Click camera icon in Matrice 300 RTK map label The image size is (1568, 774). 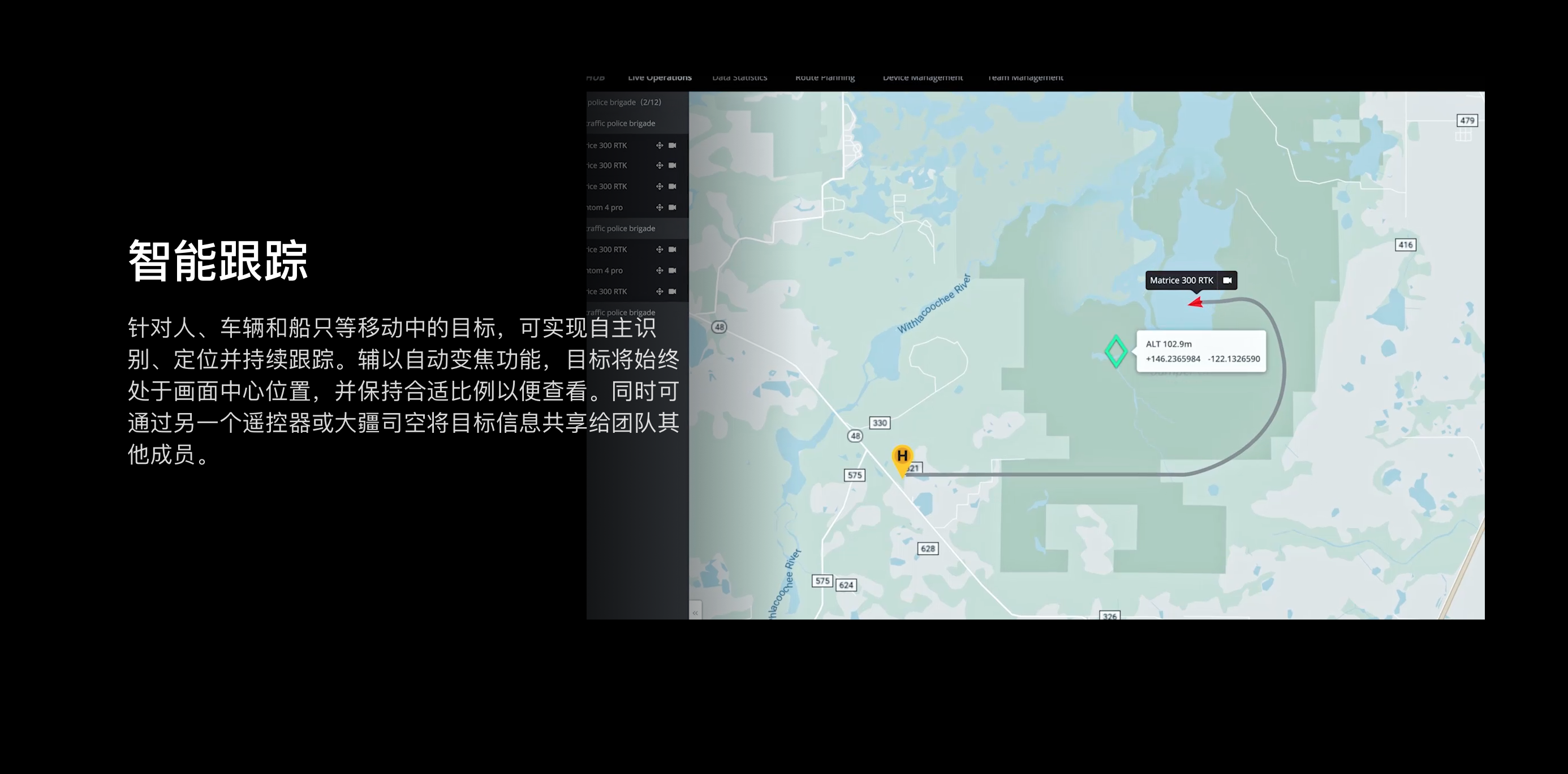click(x=1227, y=281)
